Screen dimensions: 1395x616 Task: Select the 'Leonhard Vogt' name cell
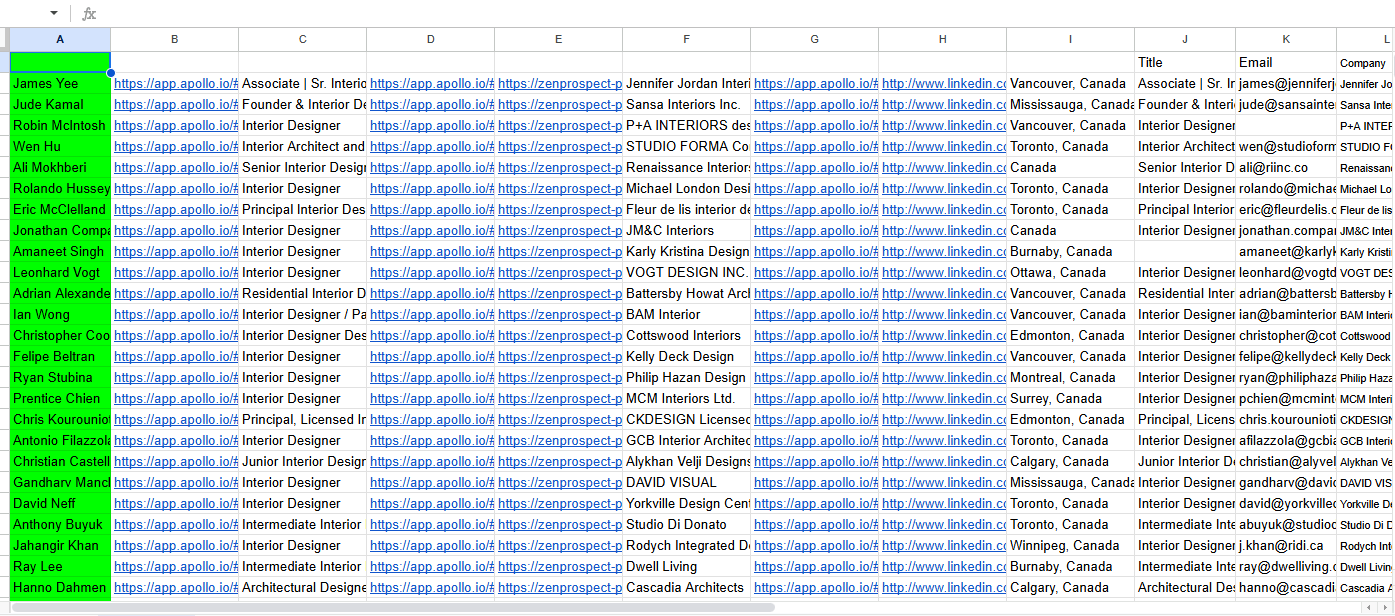tap(60, 272)
